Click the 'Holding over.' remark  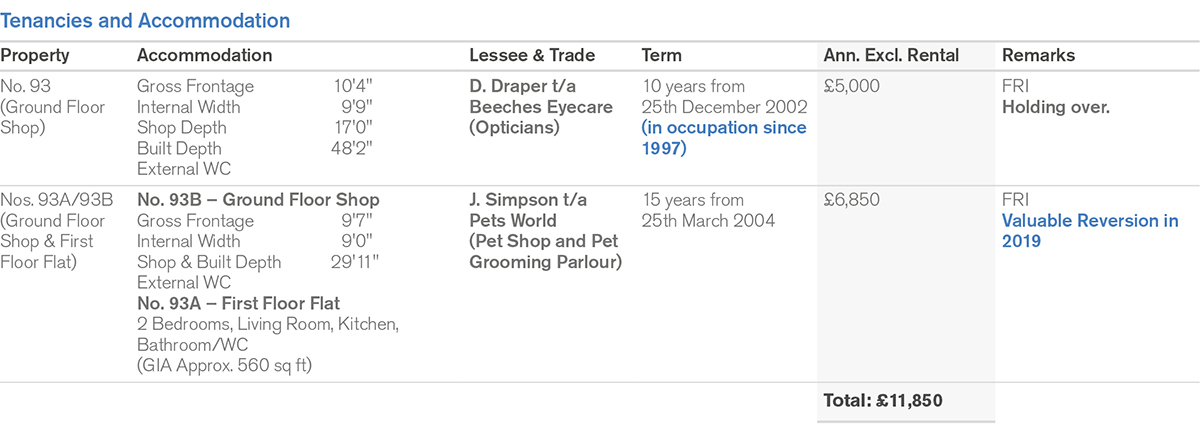point(1055,107)
